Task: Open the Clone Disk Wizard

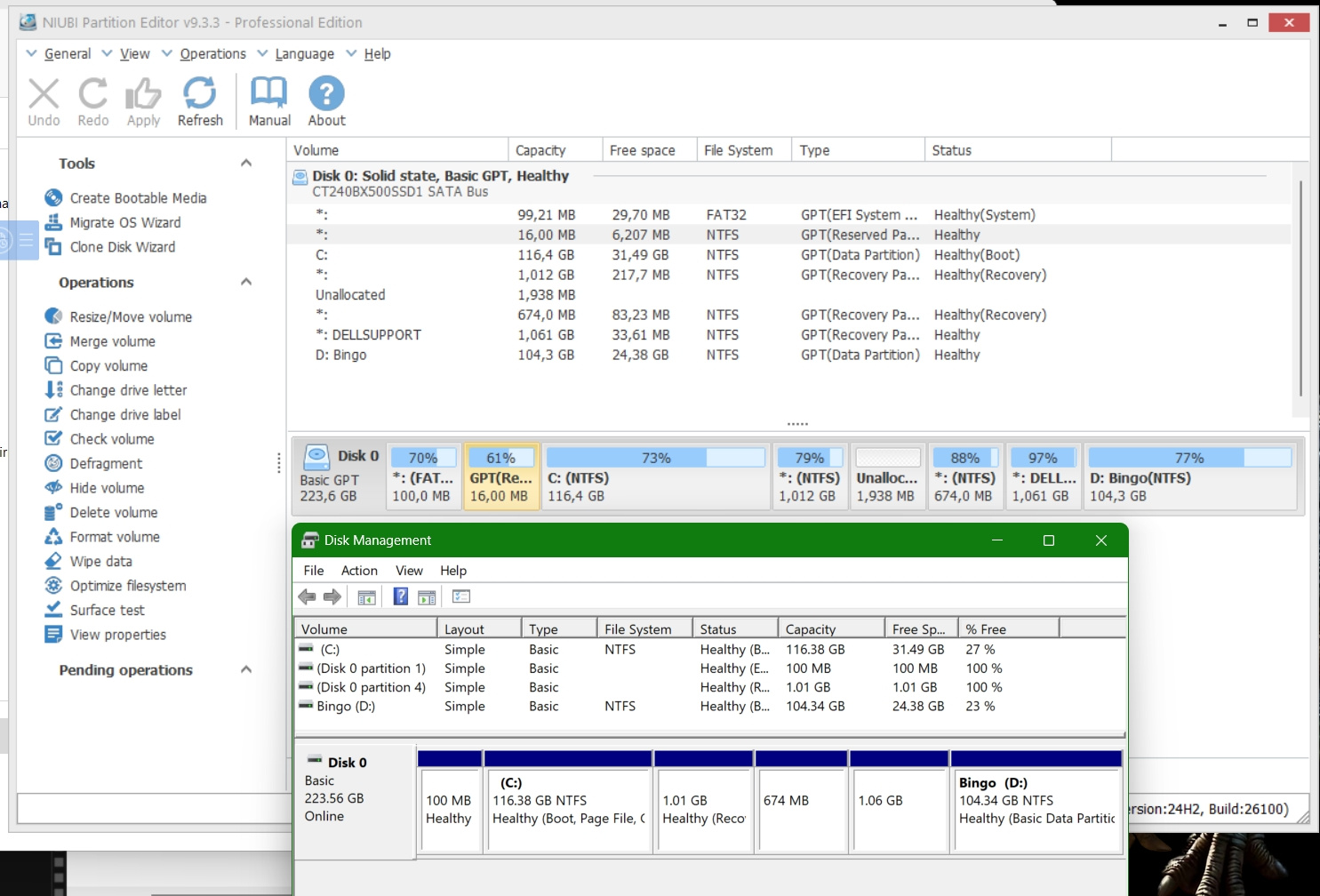Action: (x=122, y=247)
